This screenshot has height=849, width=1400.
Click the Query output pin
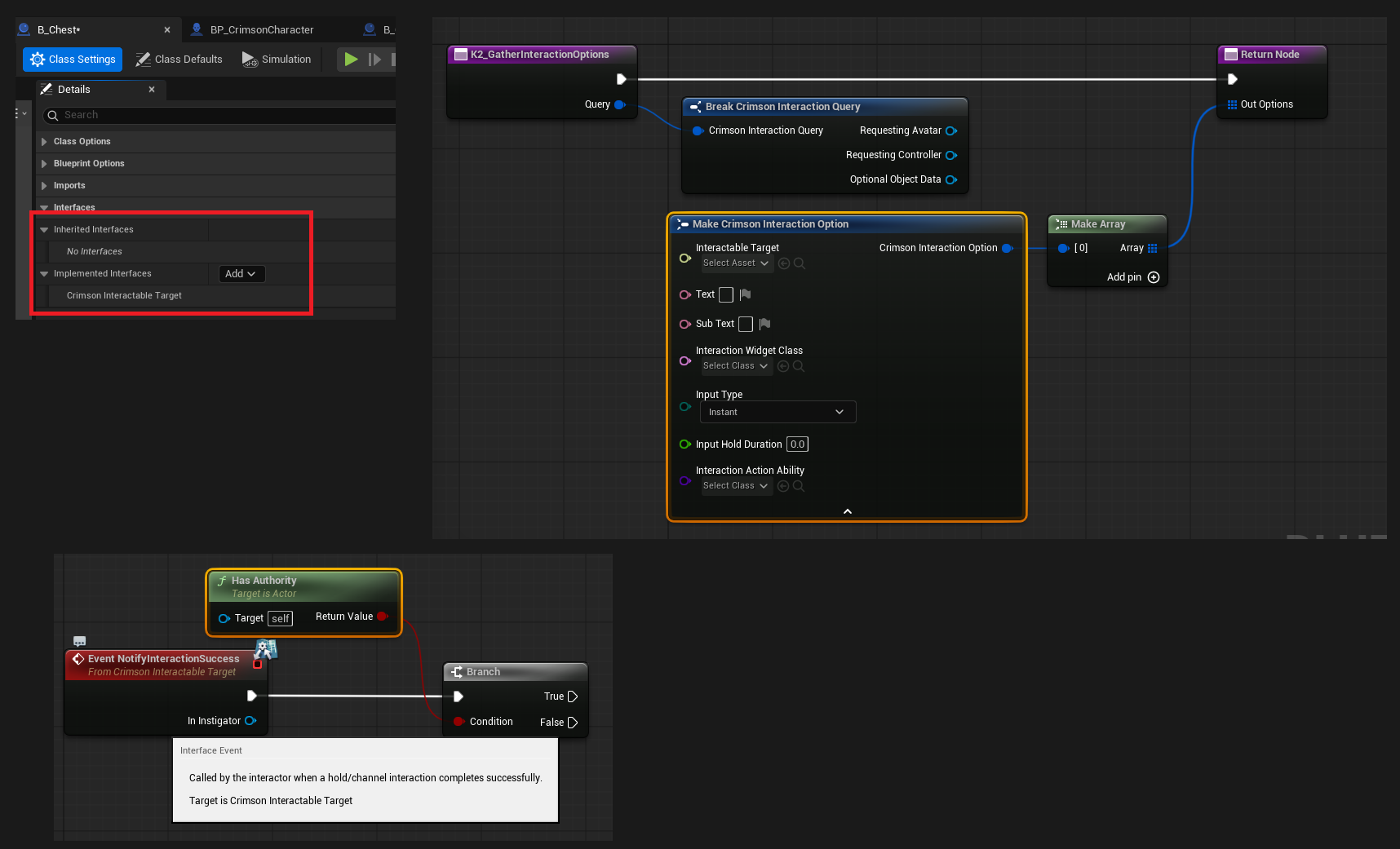pyautogui.click(x=620, y=104)
